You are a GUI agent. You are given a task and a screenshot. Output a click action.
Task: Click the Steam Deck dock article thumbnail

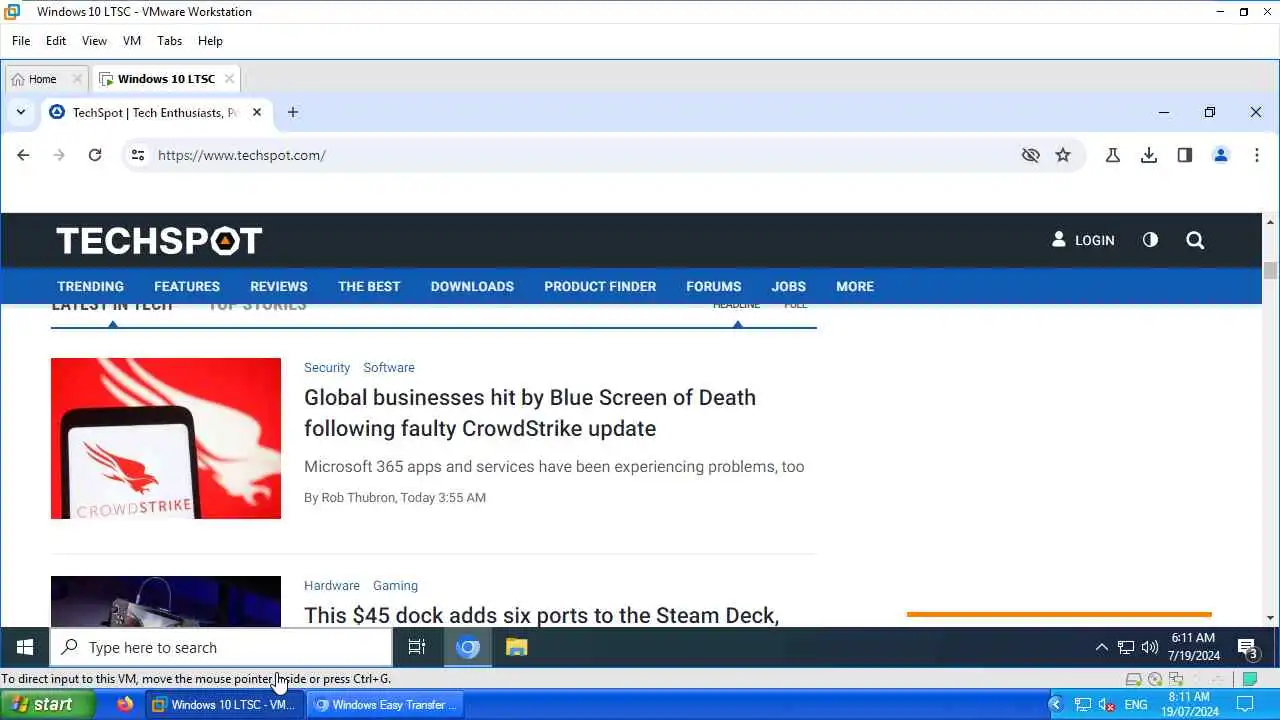[x=166, y=601]
